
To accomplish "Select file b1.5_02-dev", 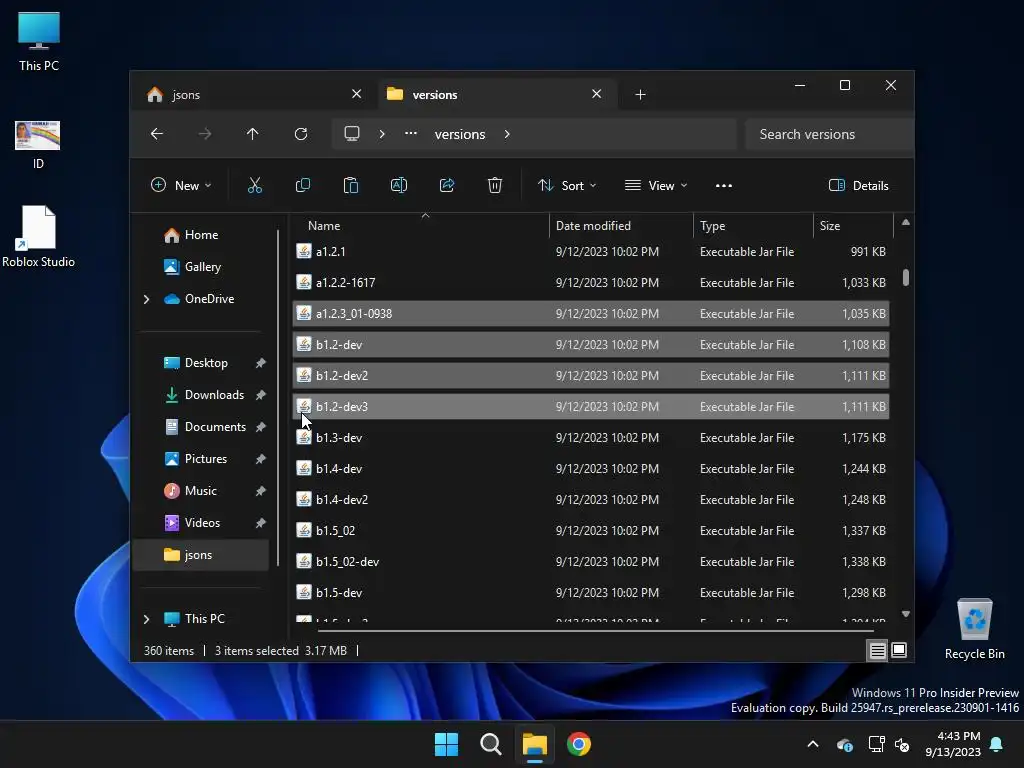I will pos(590,562).
